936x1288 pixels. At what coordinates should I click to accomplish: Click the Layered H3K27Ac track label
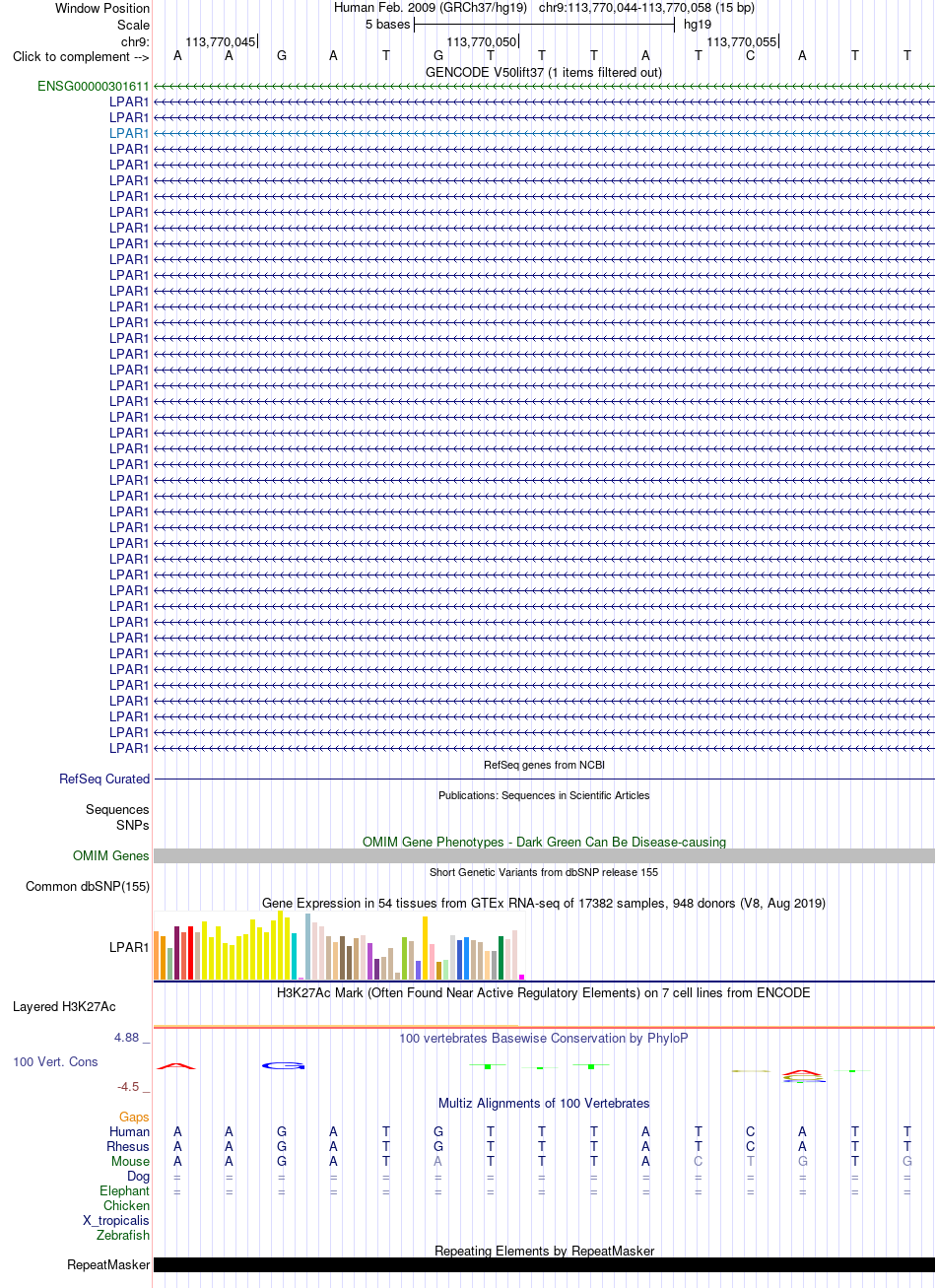coord(64,1006)
